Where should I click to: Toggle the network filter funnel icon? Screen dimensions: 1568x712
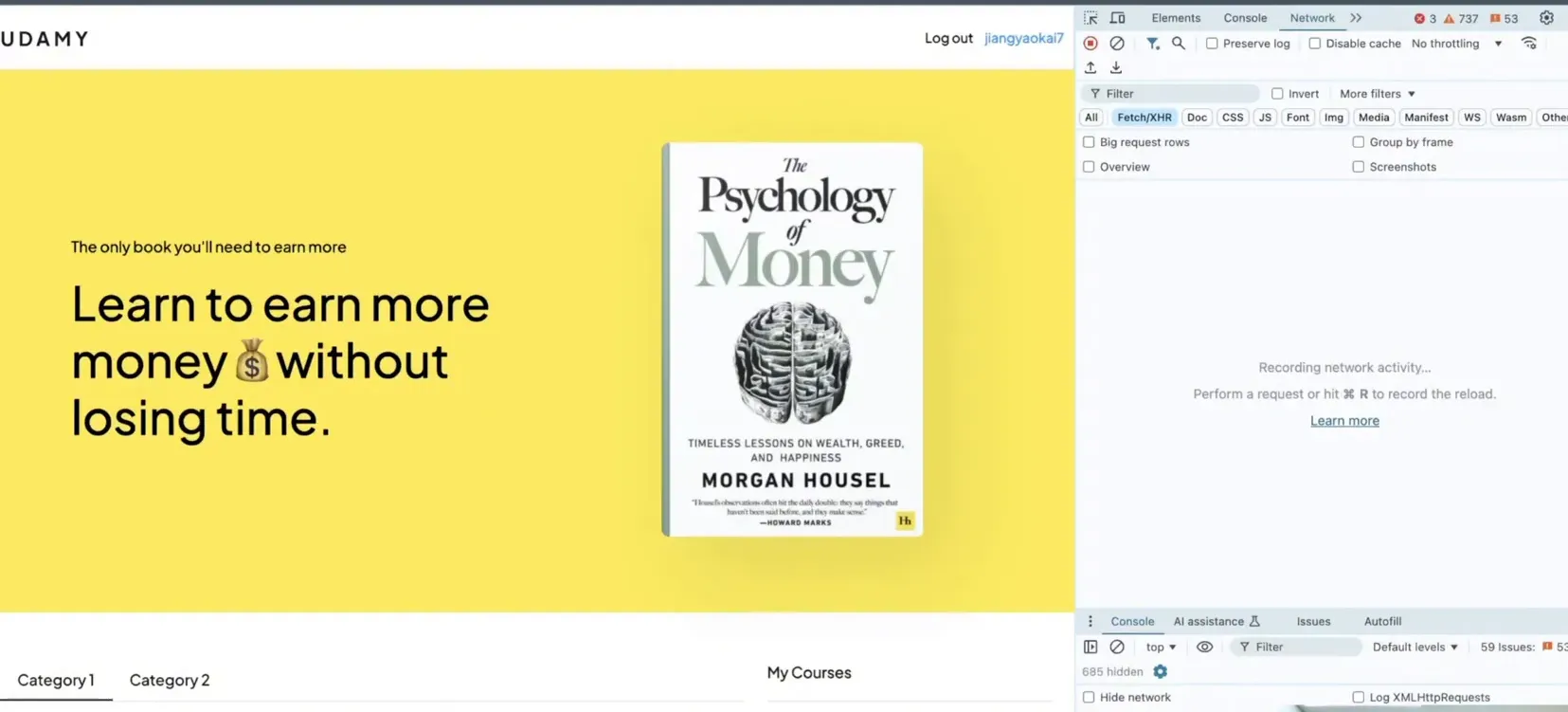1152,44
